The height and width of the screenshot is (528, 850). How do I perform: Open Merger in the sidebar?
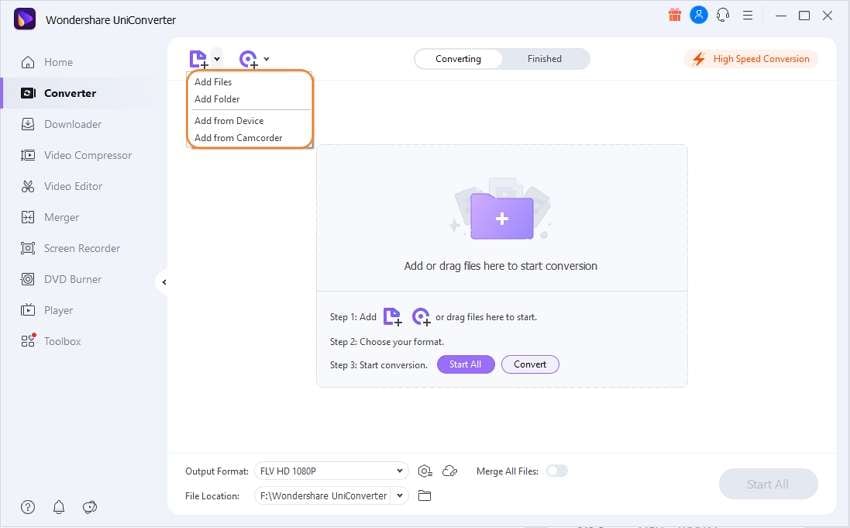point(49,217)
